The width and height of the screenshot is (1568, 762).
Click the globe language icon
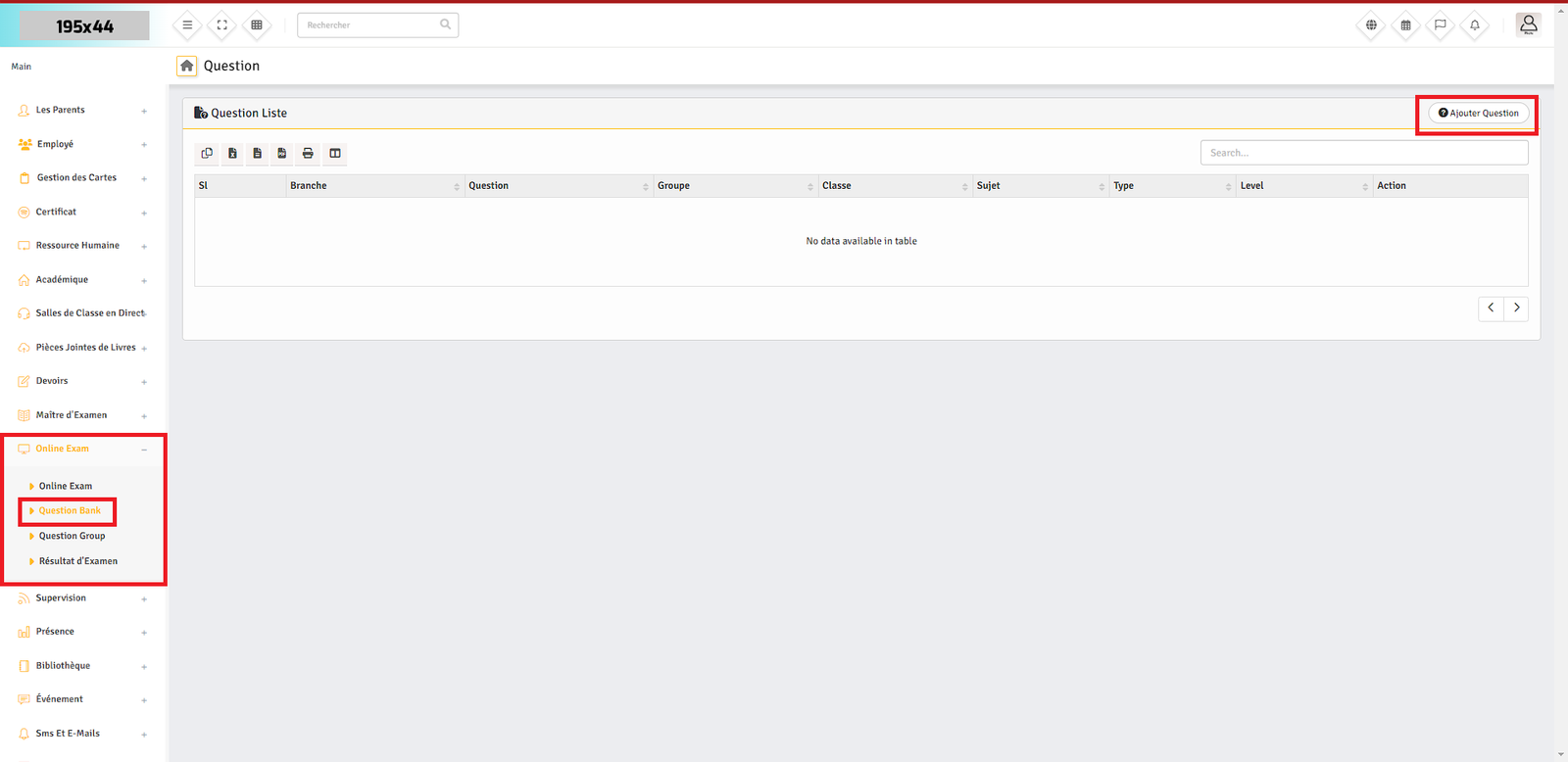1371,25
